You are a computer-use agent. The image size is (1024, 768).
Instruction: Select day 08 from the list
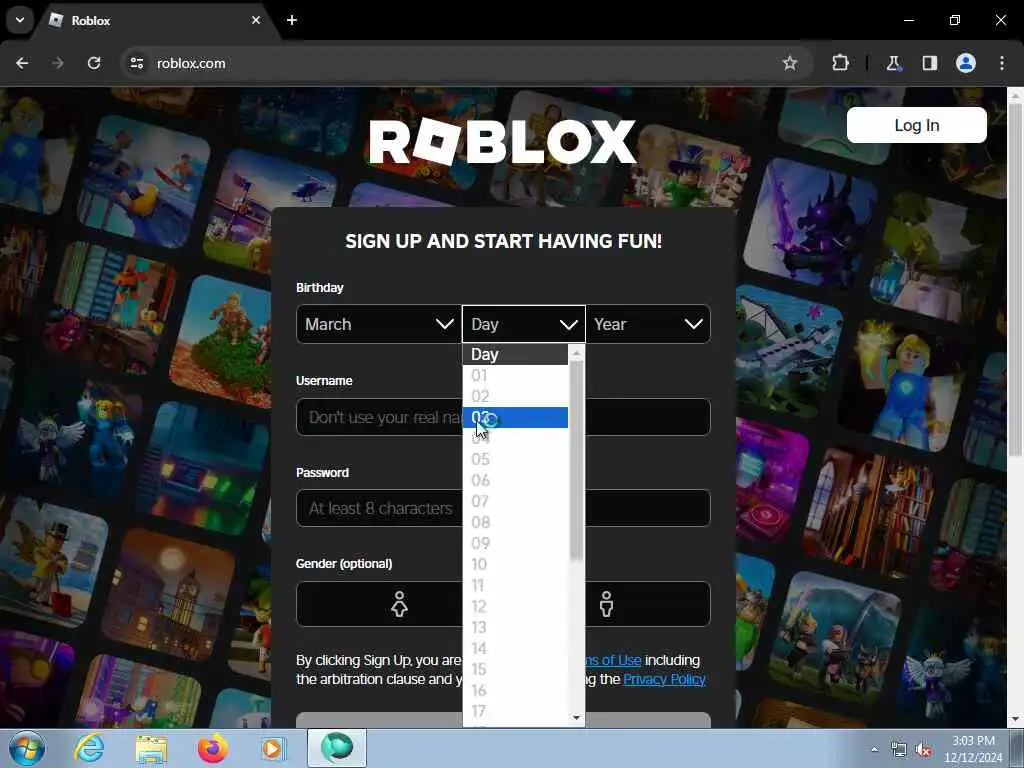coord(515,522)
